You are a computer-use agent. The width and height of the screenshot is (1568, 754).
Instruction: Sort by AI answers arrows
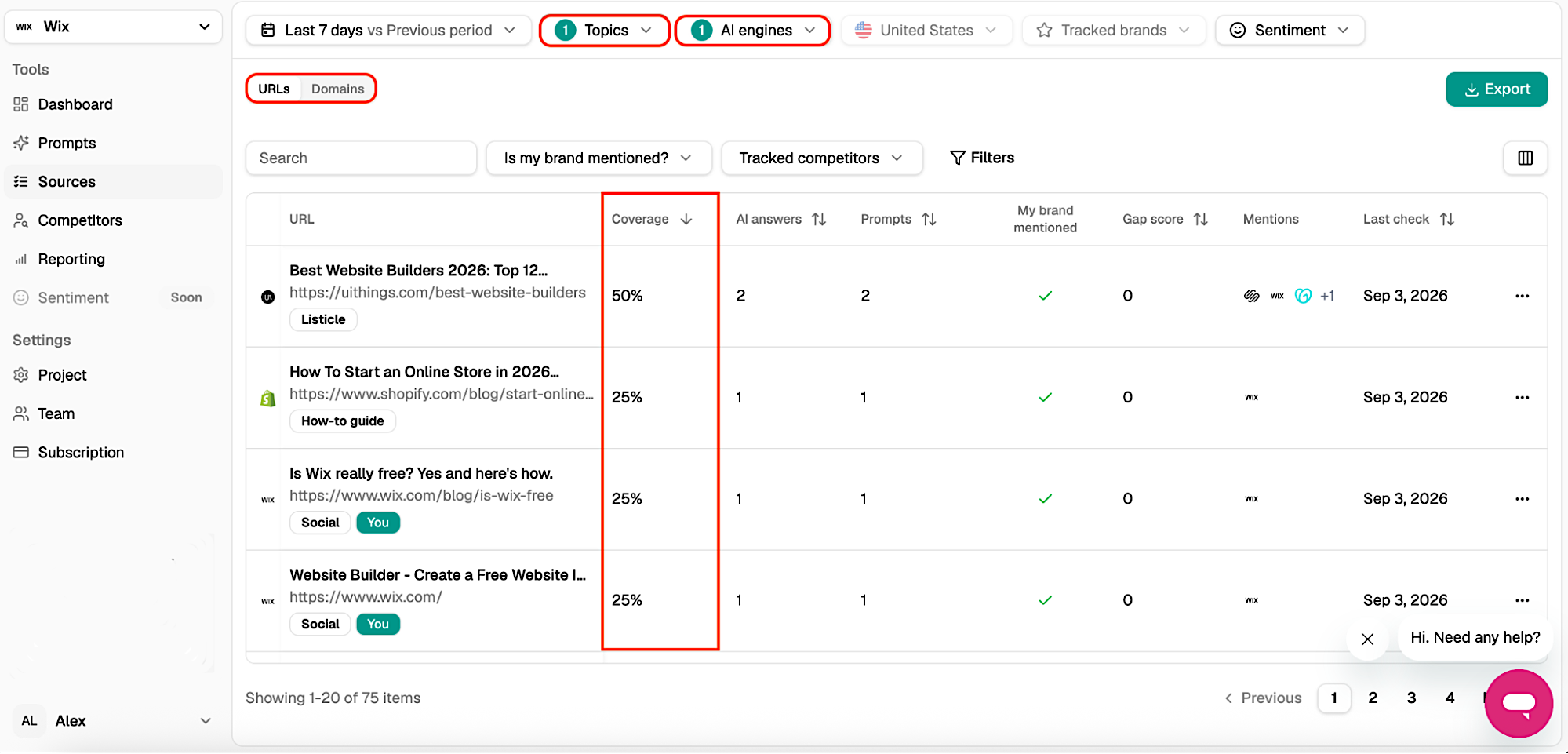click(x=819, y=219)
